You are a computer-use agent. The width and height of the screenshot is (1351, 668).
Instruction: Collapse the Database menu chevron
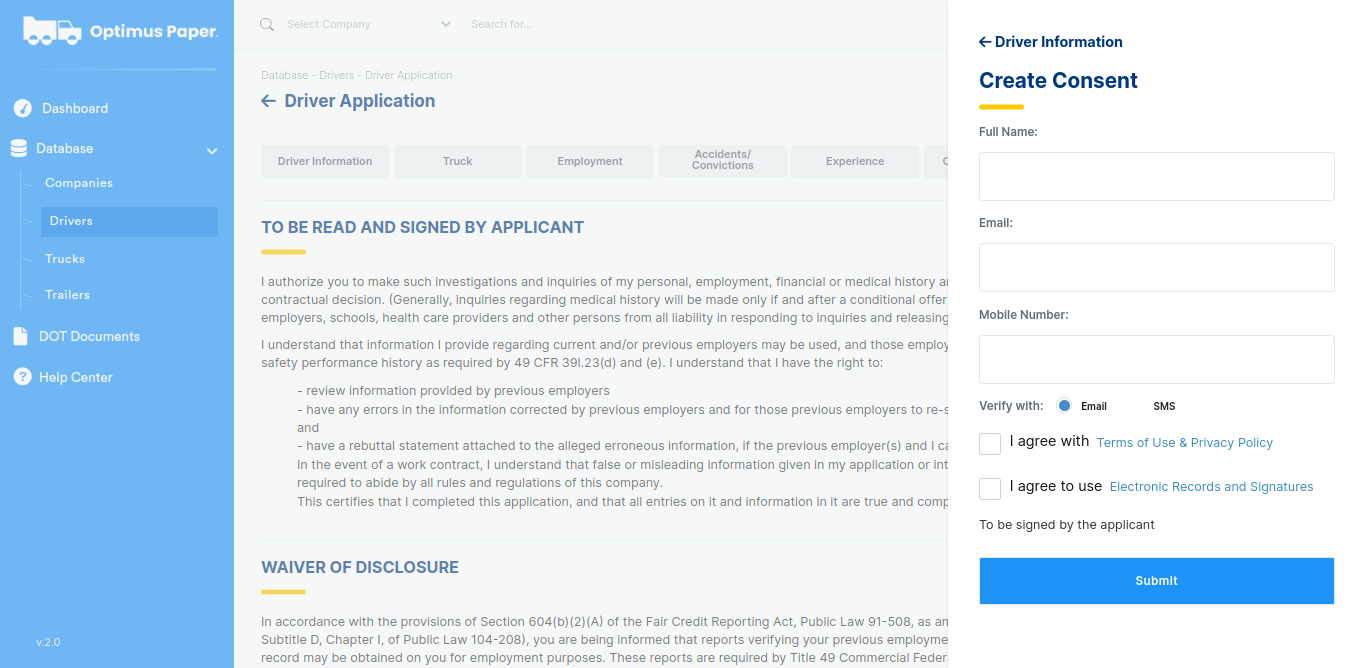[x=212, y=151]
